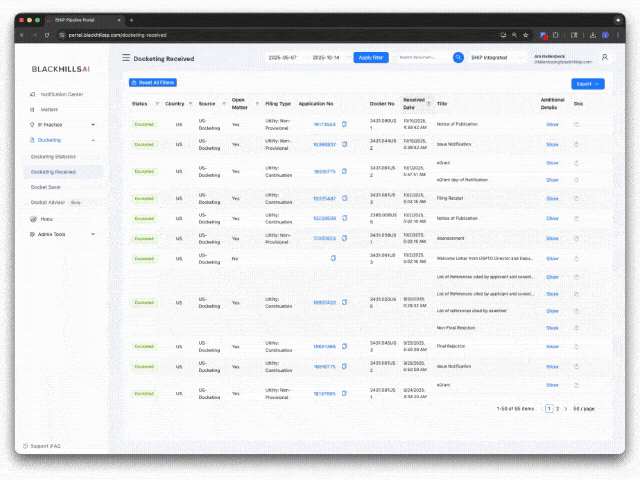Click the Country column filter icon
The height and width of the screenshot is (480, 640).
tap(190, 103)
